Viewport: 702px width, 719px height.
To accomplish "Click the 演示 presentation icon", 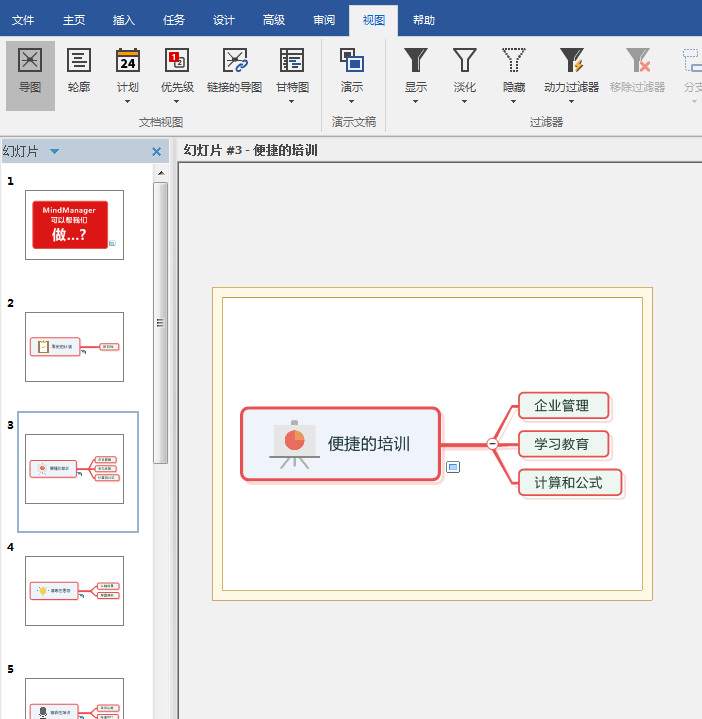I will point(352,62).
